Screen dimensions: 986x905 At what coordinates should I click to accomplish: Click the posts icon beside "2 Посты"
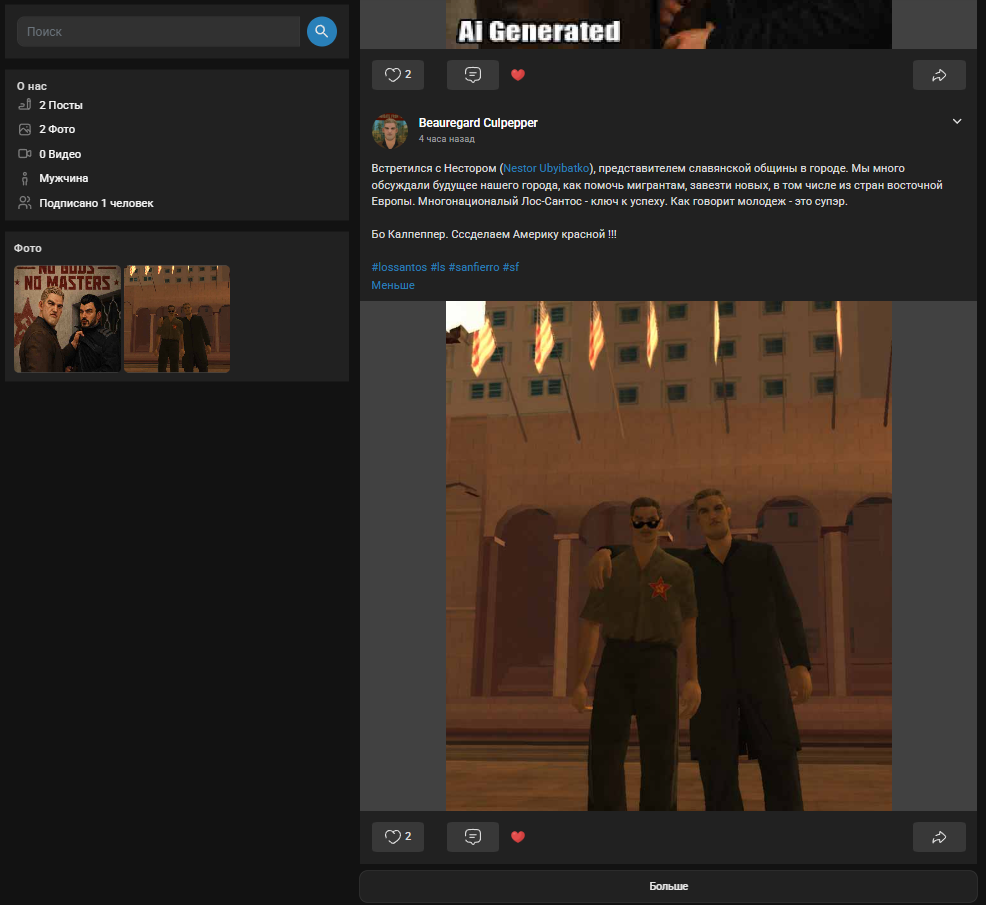coord(25,105)
